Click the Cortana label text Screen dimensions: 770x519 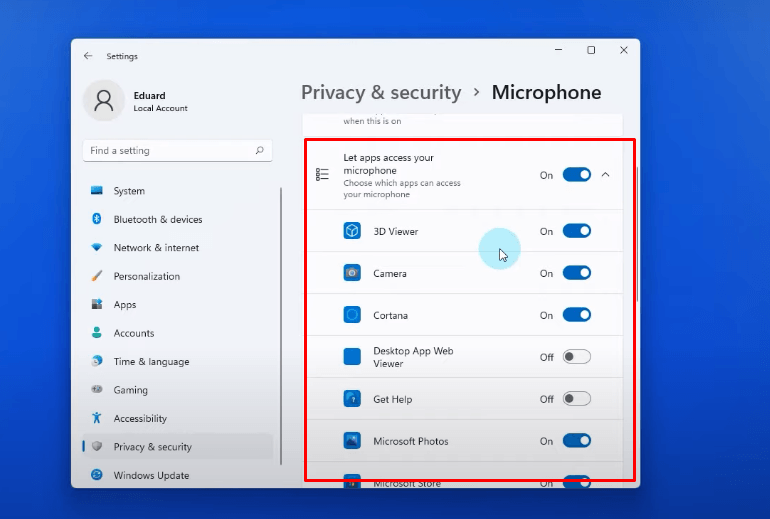(x=390, y=315)
